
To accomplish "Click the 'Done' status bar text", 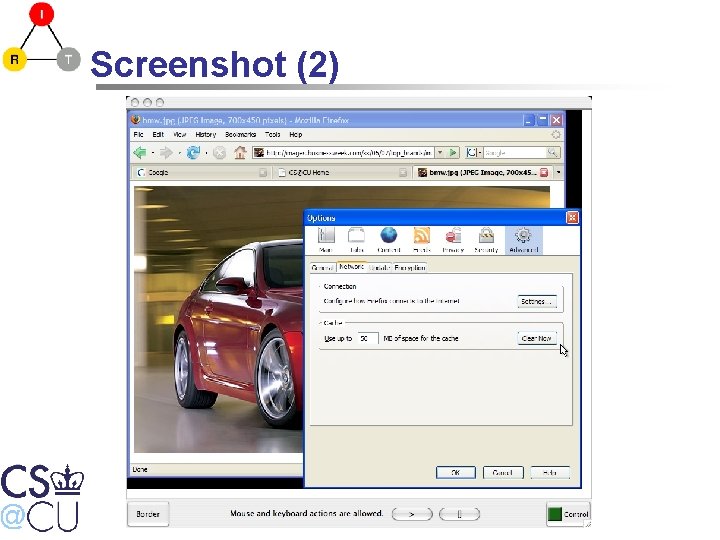I will coord(140,469).
